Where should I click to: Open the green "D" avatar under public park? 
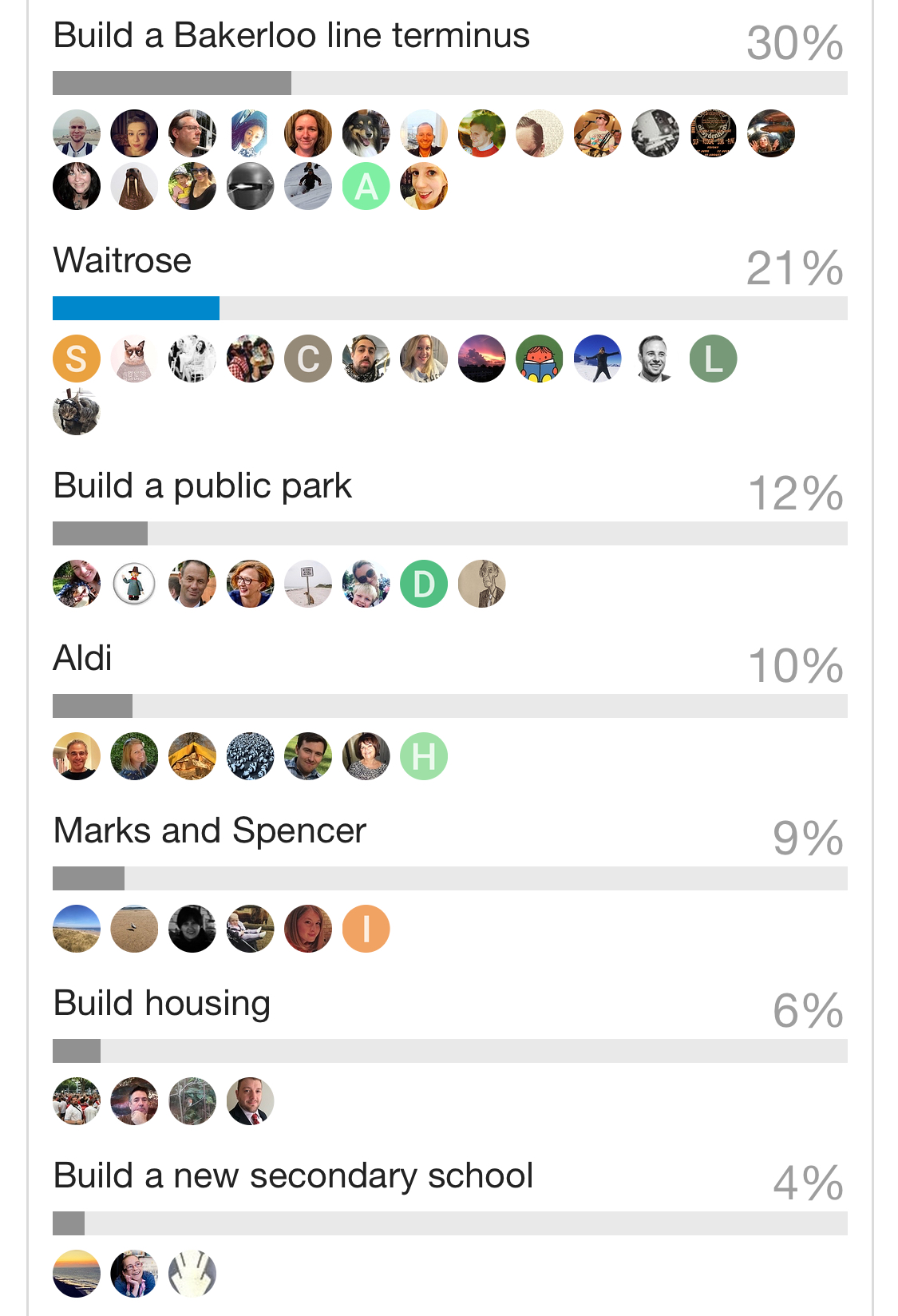click(424, 584)
